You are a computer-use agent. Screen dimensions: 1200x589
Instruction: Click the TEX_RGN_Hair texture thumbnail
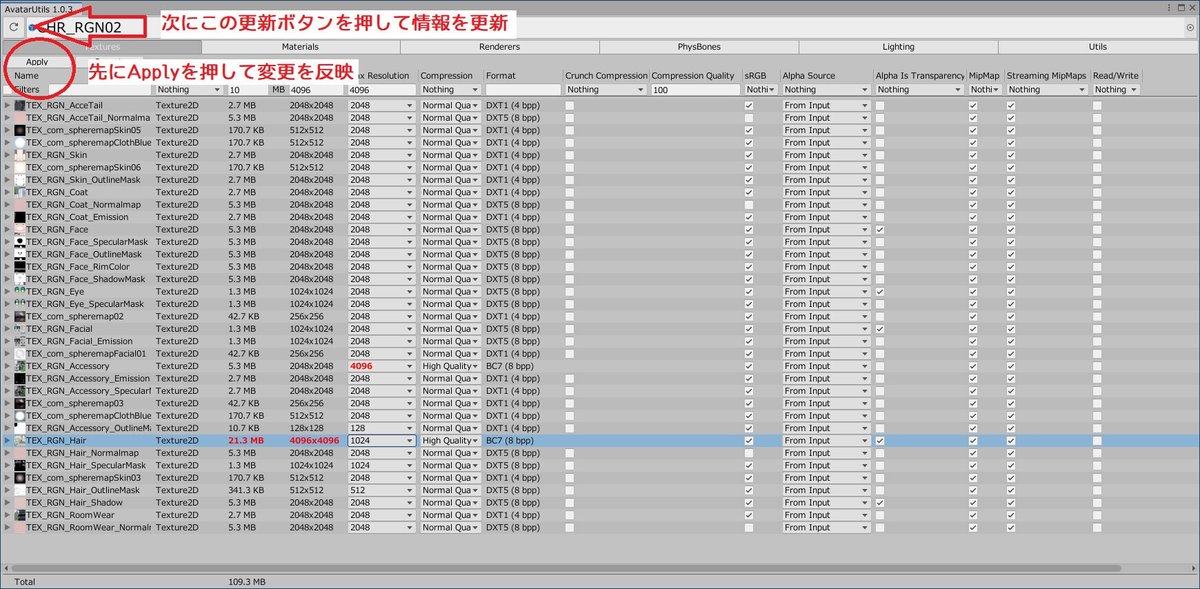19,440
